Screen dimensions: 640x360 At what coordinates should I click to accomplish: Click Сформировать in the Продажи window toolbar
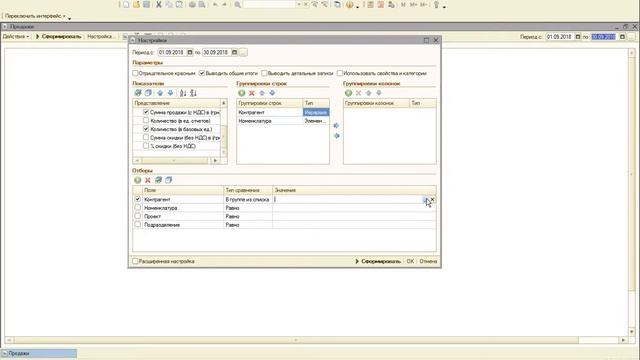click(x=59, y=37)
